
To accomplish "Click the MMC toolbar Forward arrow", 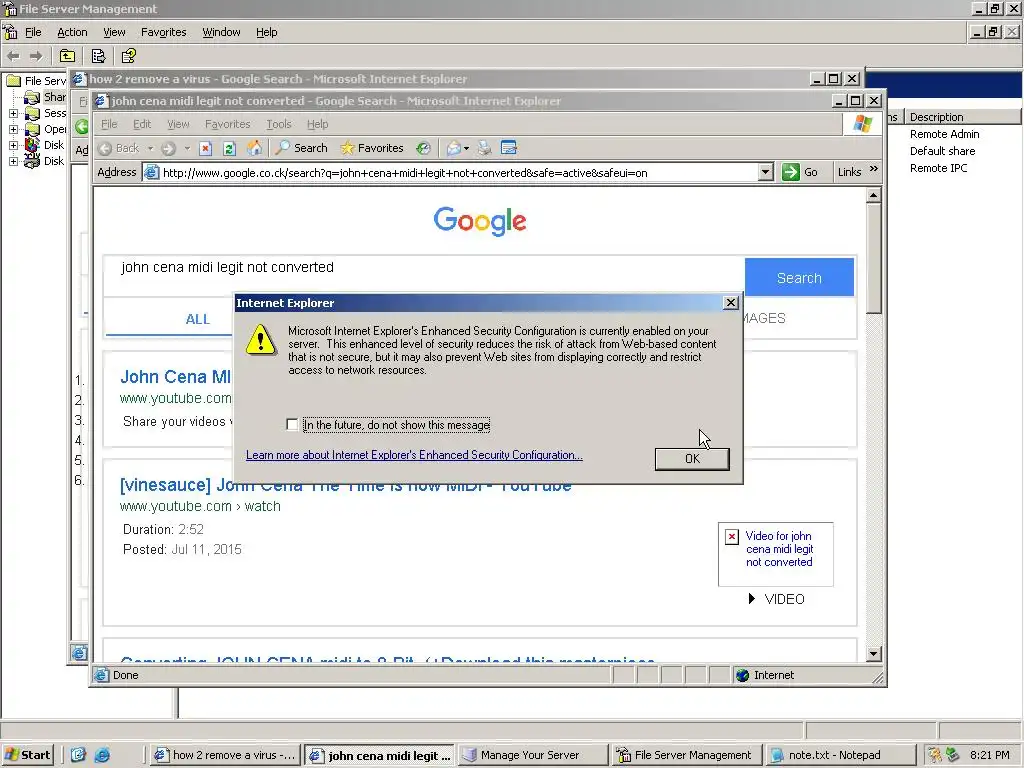I will [36, 56].
